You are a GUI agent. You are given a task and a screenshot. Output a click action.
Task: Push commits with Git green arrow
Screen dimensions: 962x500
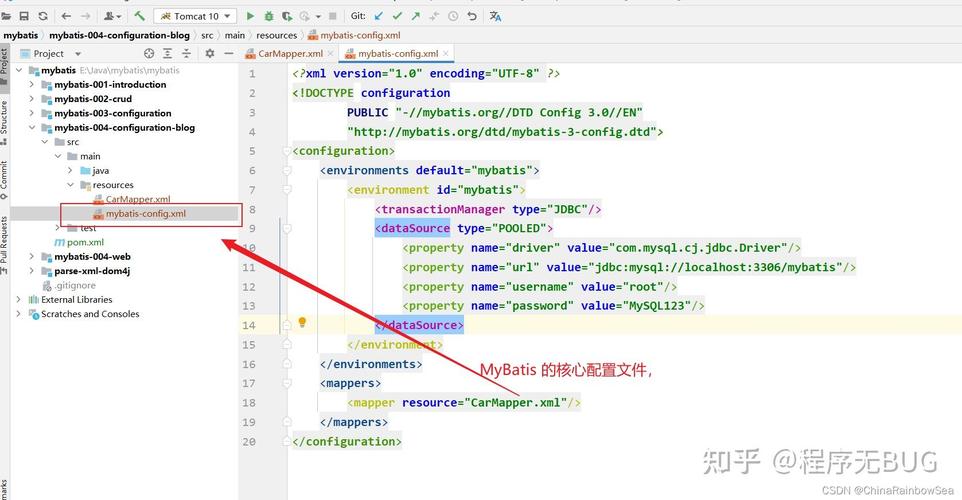[x=416, y=16]
